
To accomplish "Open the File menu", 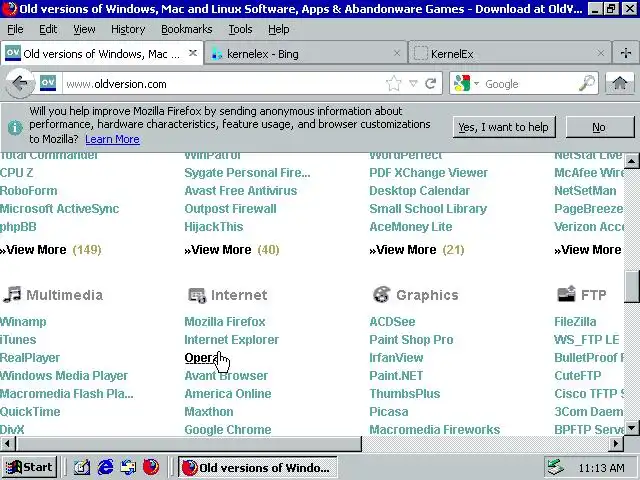I will [15, 29].
